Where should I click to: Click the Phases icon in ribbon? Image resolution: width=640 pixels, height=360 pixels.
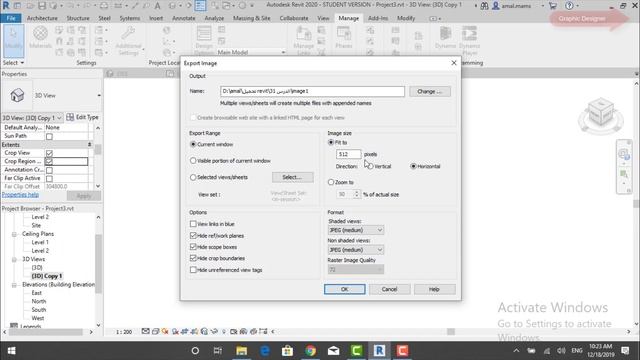pos(344,37)
